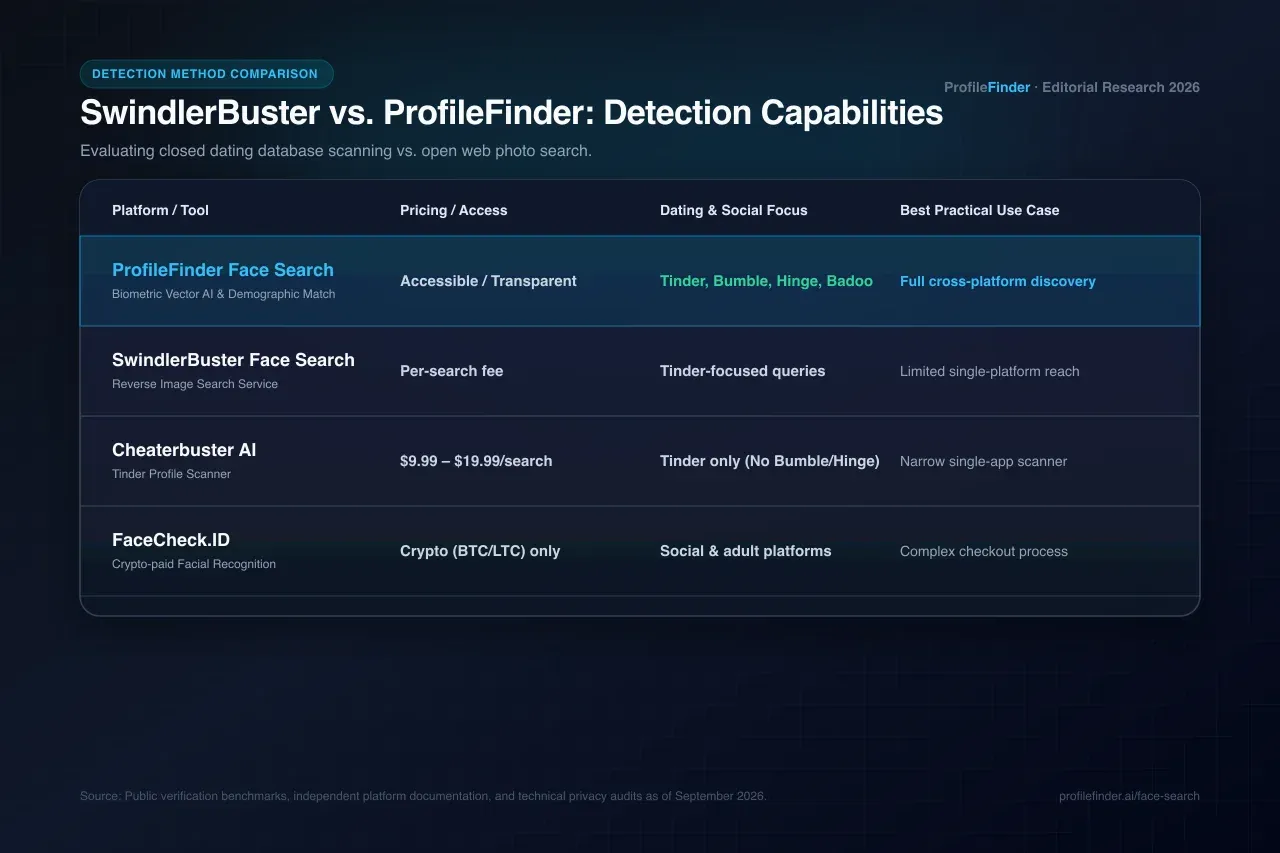Click the 'Tinder Profile Scanner' subtitle
This screenshot has width=1280, height=853.
coord(171,474)
